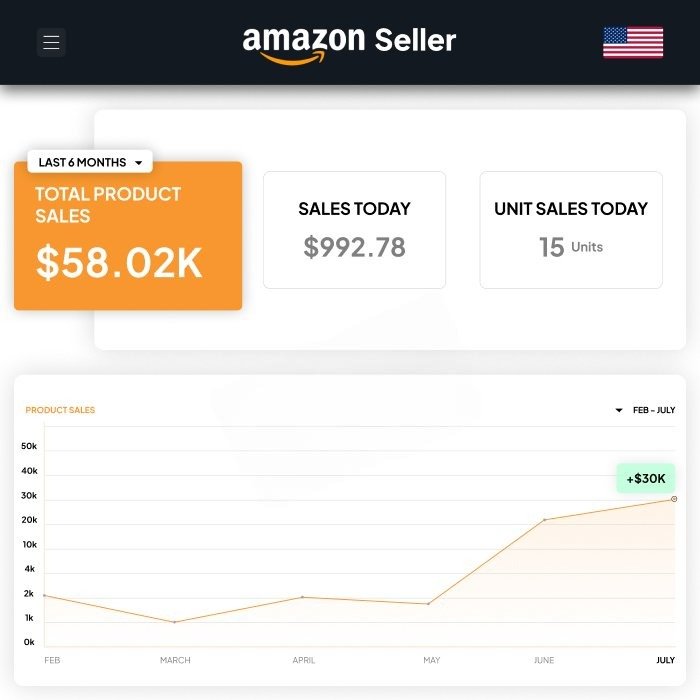Select the JULY month axis label
Image resolution: width=700 pixels, height=700 pixels.
pos(665,661)
